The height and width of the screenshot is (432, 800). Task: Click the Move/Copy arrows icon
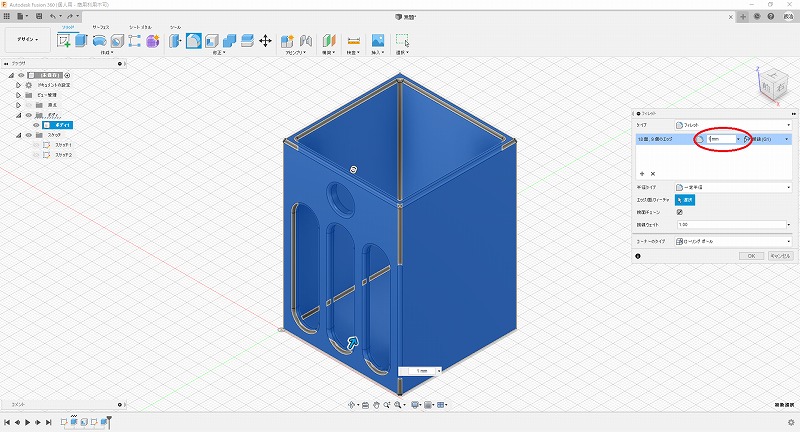tap(265, 41)
